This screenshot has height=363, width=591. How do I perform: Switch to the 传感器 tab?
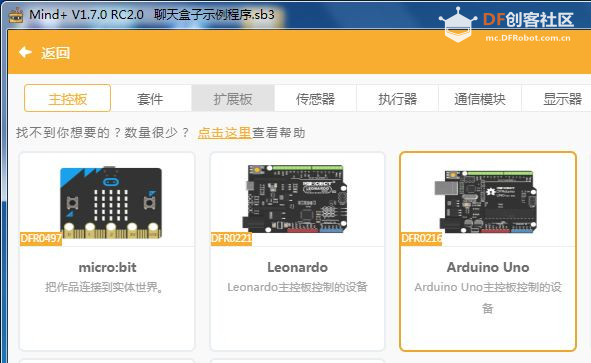(315, 98)
